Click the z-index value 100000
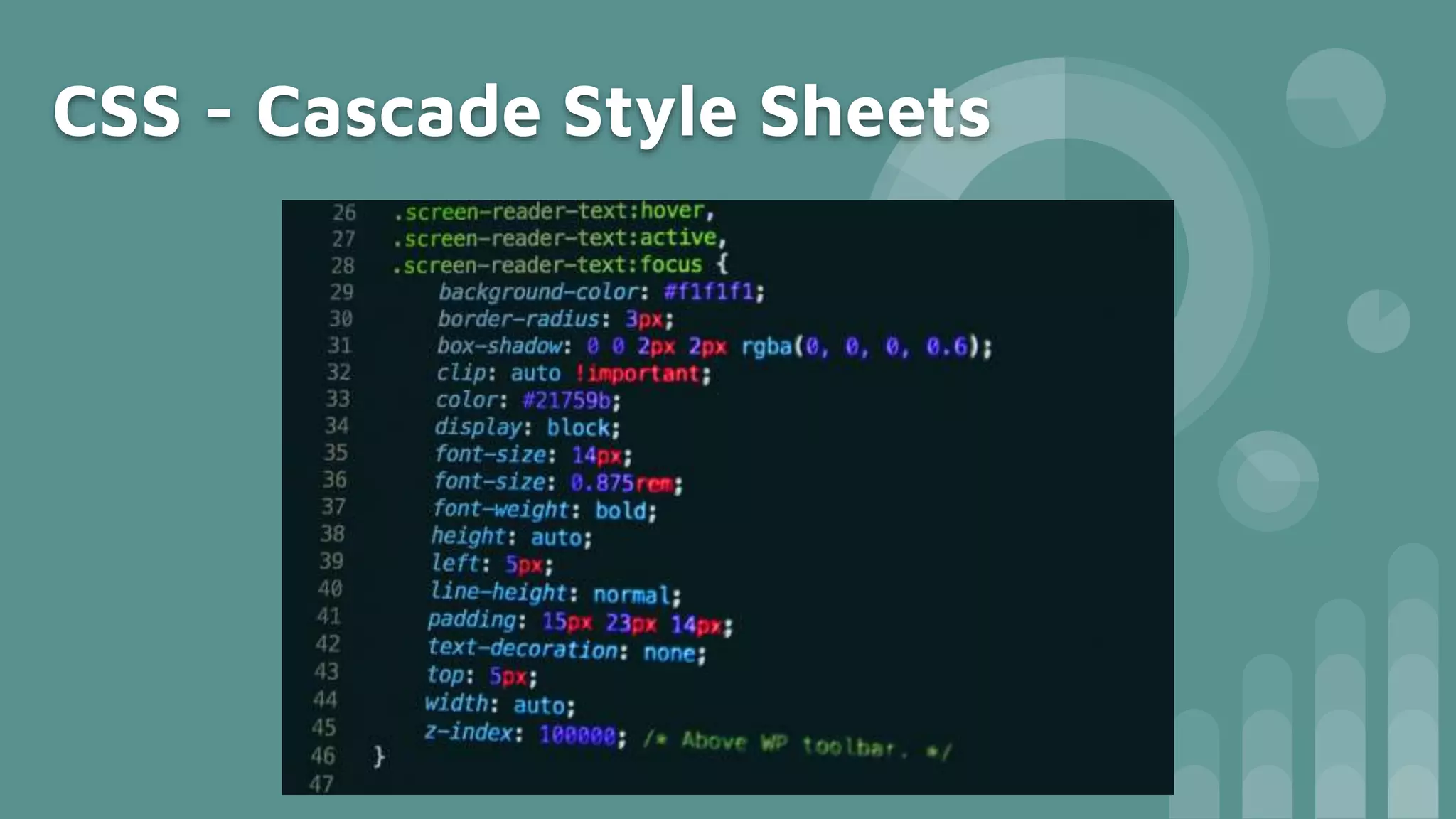 [x=577, y=734]
